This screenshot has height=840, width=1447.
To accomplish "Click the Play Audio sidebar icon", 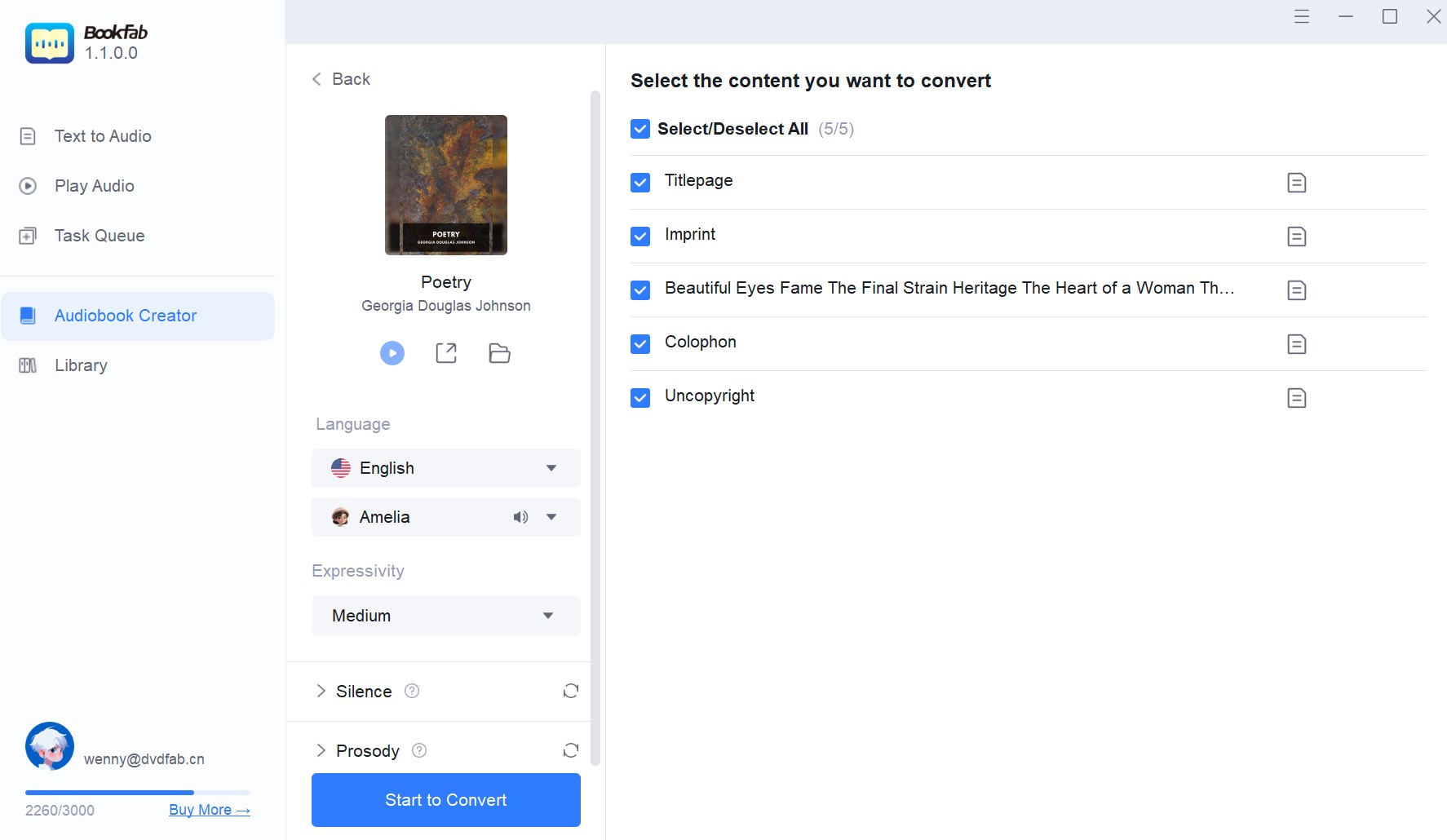I will [28, 186].
